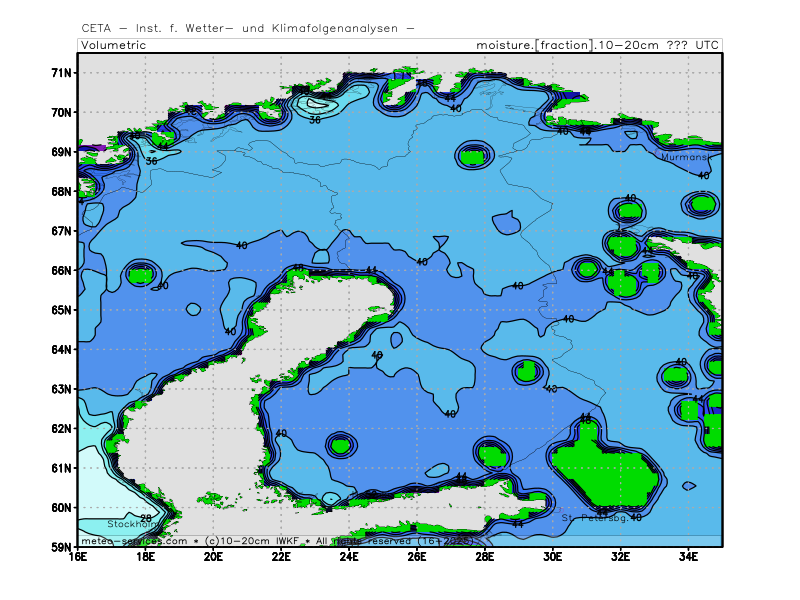This screenshot has width=800, height=600.
Task: Click the Volumetric title text
Action: 113,45
